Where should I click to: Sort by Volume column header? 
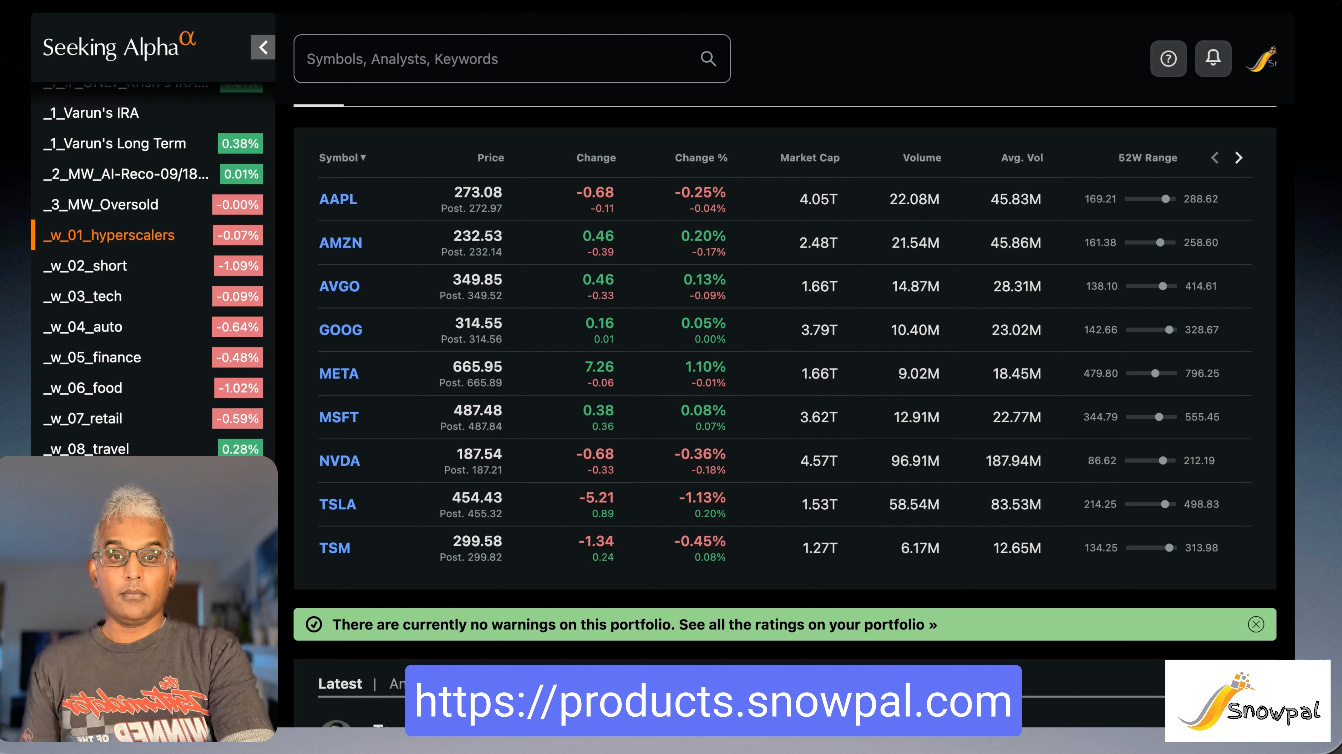(922, 158)
